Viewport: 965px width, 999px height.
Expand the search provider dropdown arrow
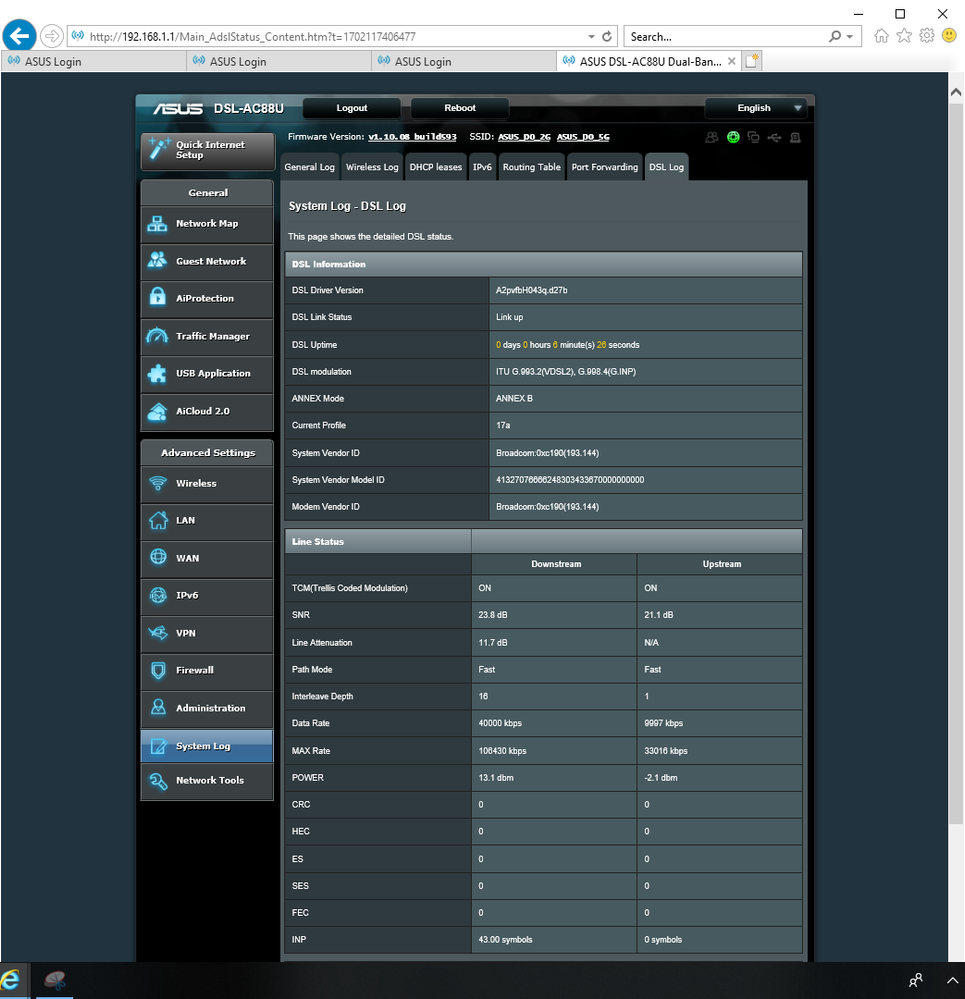(x=850, y=37)
